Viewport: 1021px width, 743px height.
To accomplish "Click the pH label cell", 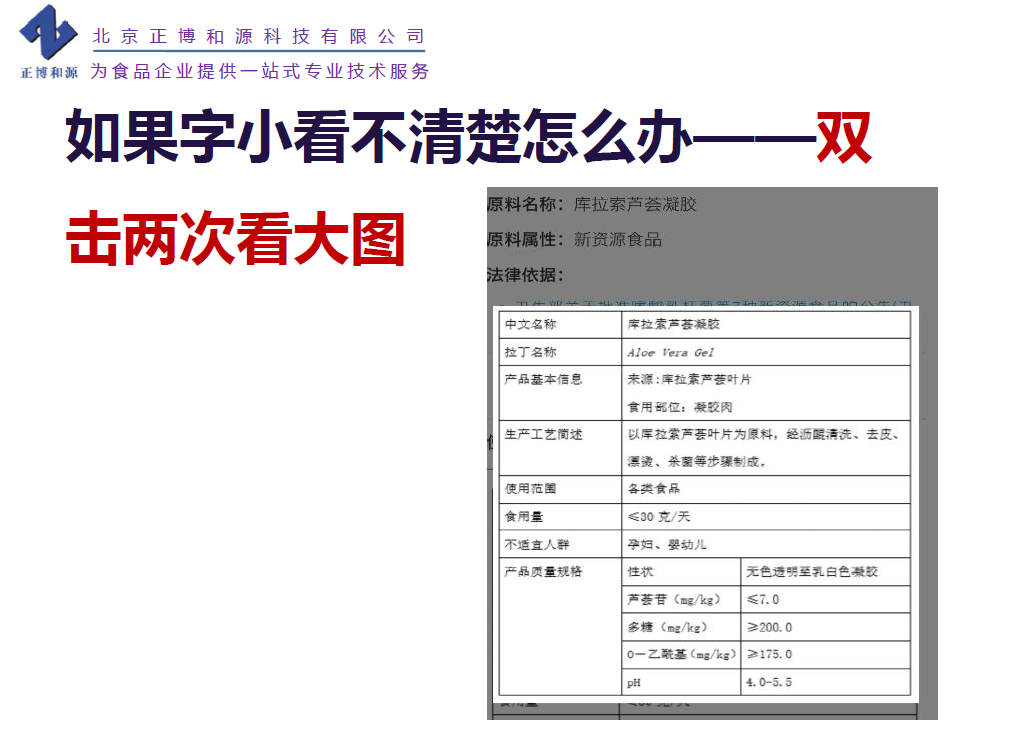I will point(681,682).
